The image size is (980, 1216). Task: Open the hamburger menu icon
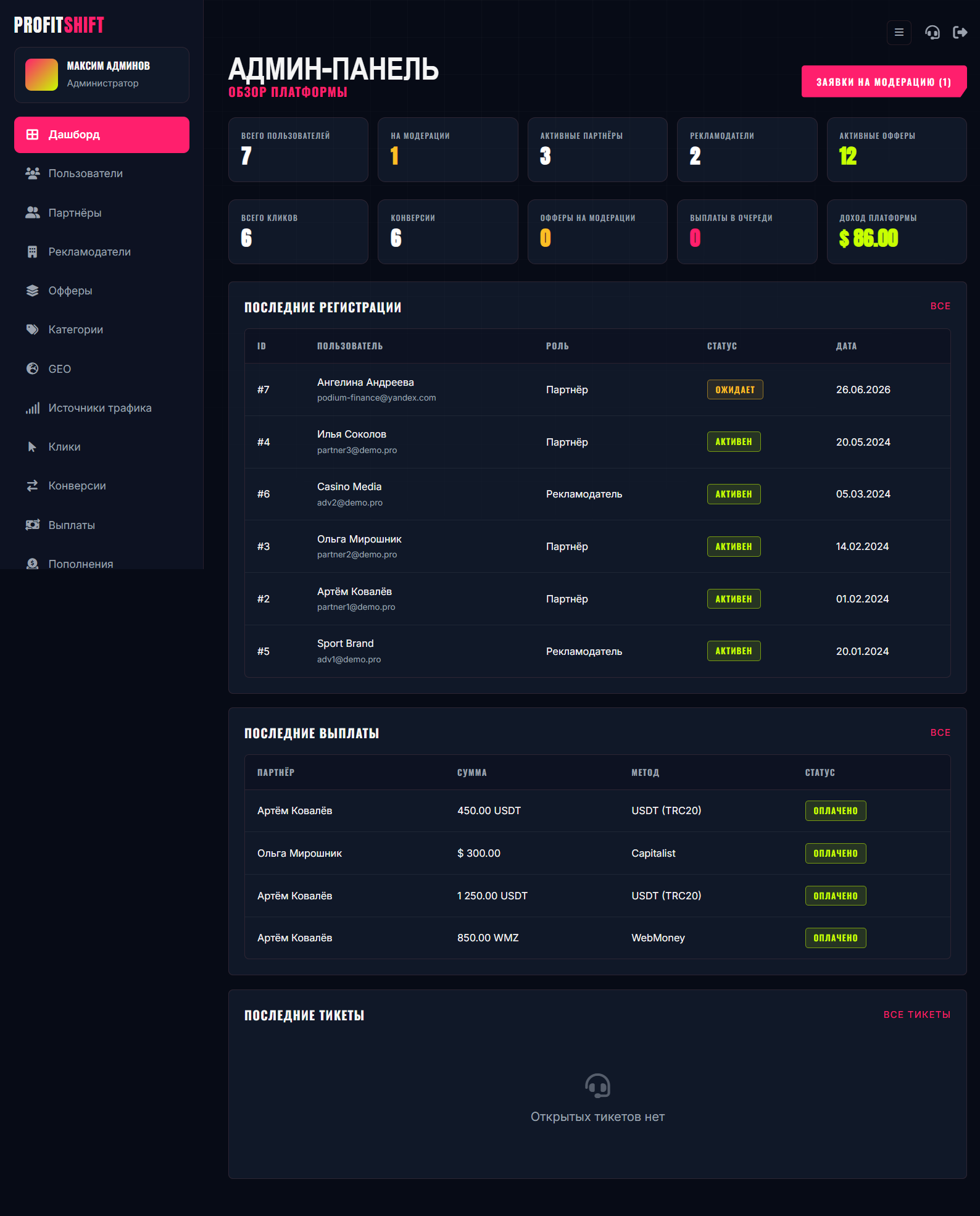[899, 33]
